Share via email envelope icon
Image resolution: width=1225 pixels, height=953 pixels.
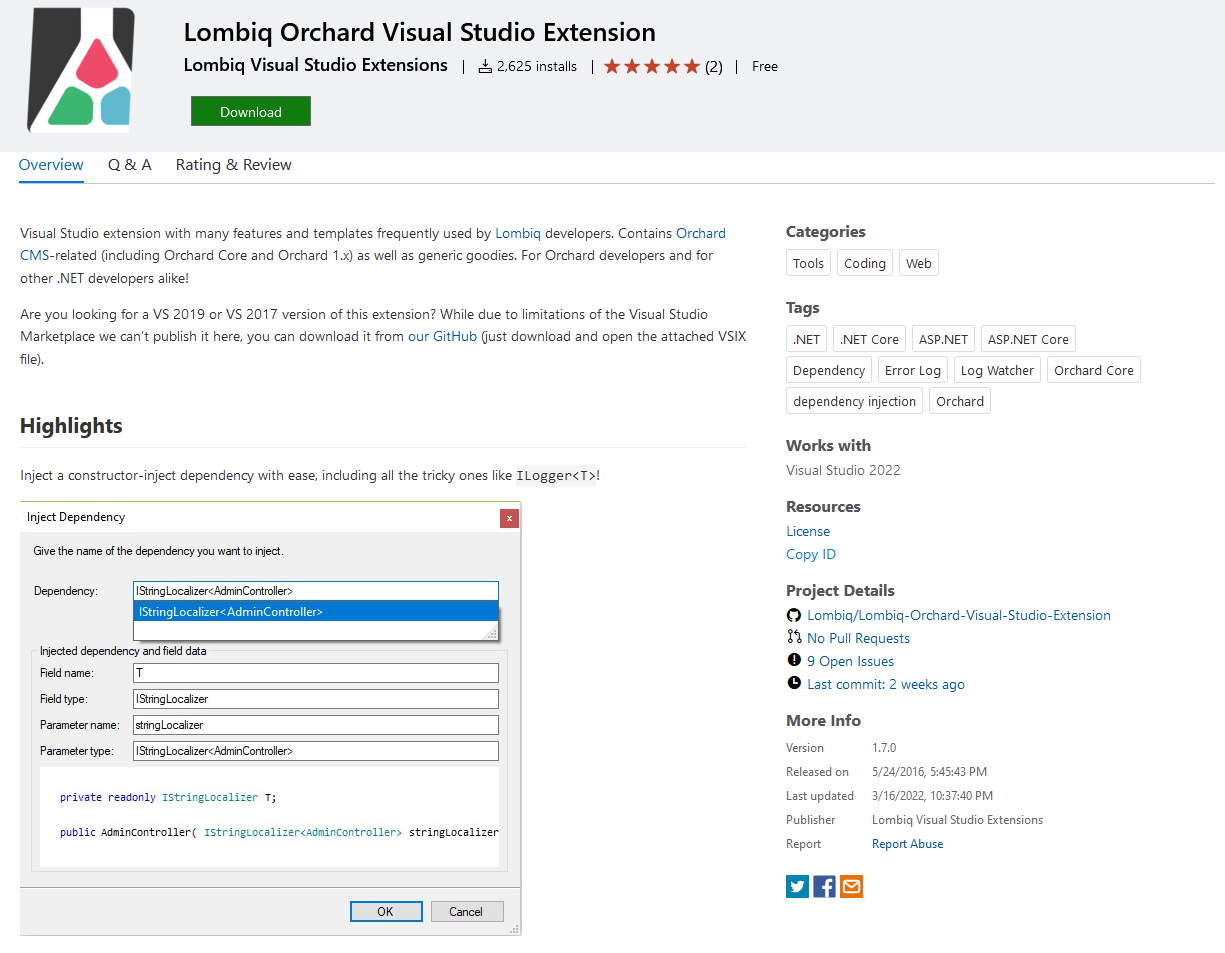pyautogui.click(x=851, y=886)
